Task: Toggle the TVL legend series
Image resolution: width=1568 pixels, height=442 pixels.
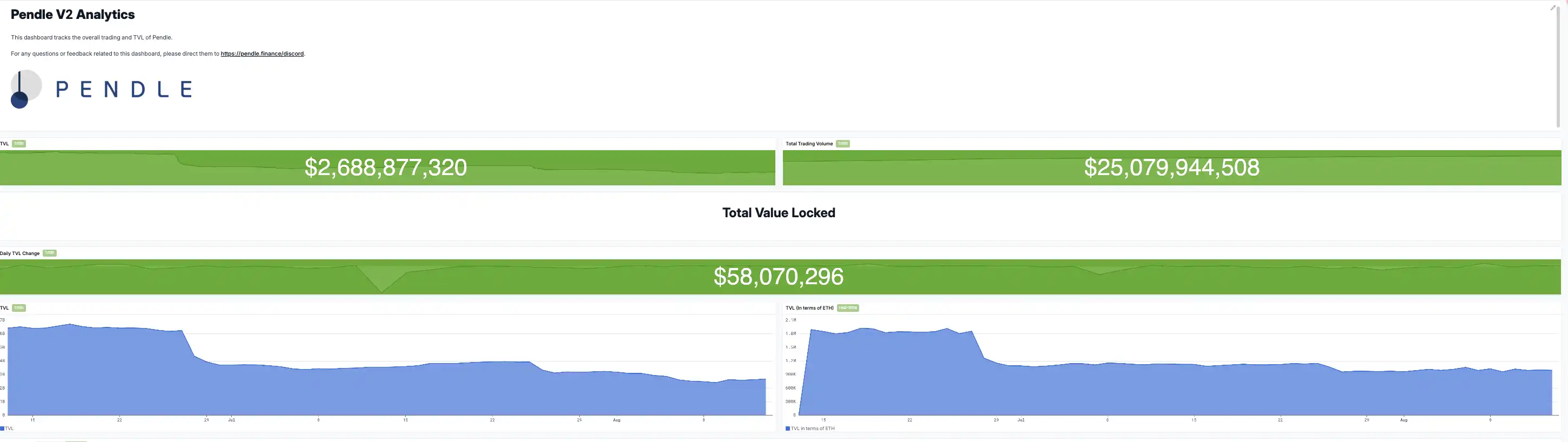Action: [9, 428]
